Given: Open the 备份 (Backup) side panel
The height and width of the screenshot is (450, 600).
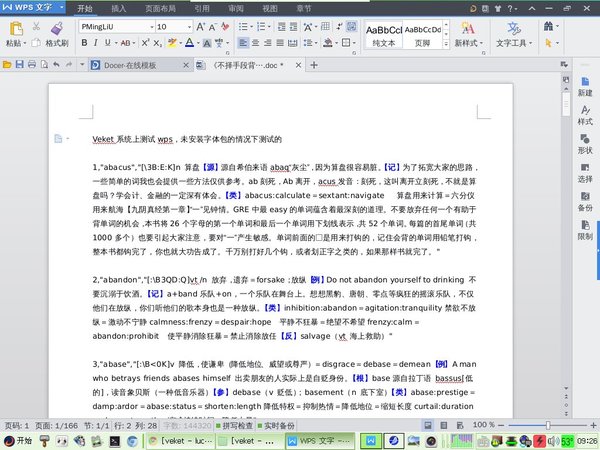Looking at the screenshot, I should (x=585, y=199).
